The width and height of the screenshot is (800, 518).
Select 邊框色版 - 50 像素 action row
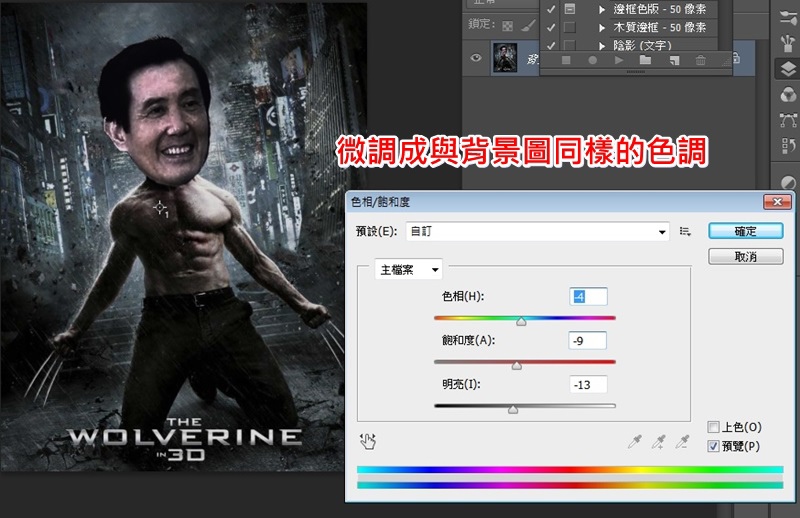(660, 9)
